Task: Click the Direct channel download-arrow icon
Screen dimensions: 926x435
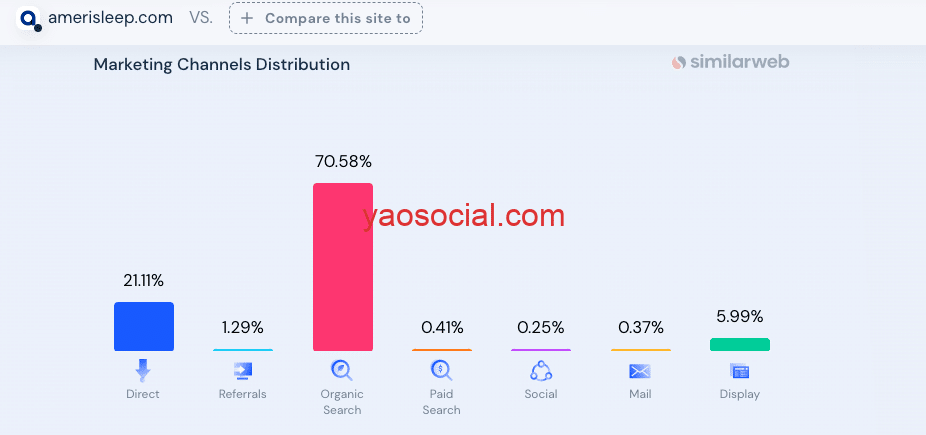Action: click(143, 371)
